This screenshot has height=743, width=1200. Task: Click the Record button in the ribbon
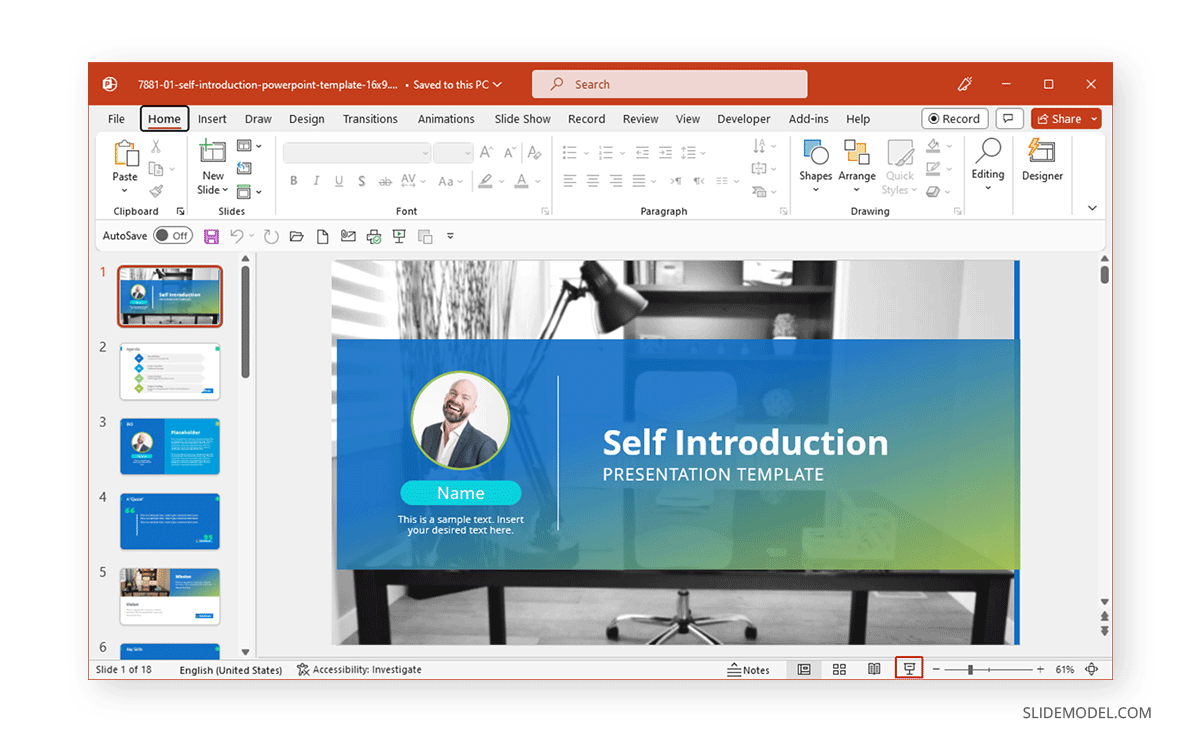[x=954, y=118]
